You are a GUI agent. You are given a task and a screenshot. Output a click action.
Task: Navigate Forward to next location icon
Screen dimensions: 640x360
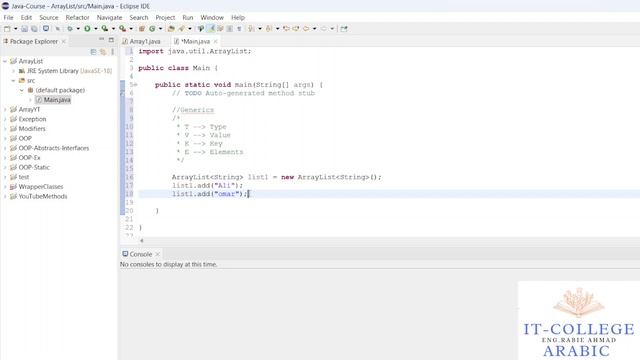coord(324,29)
